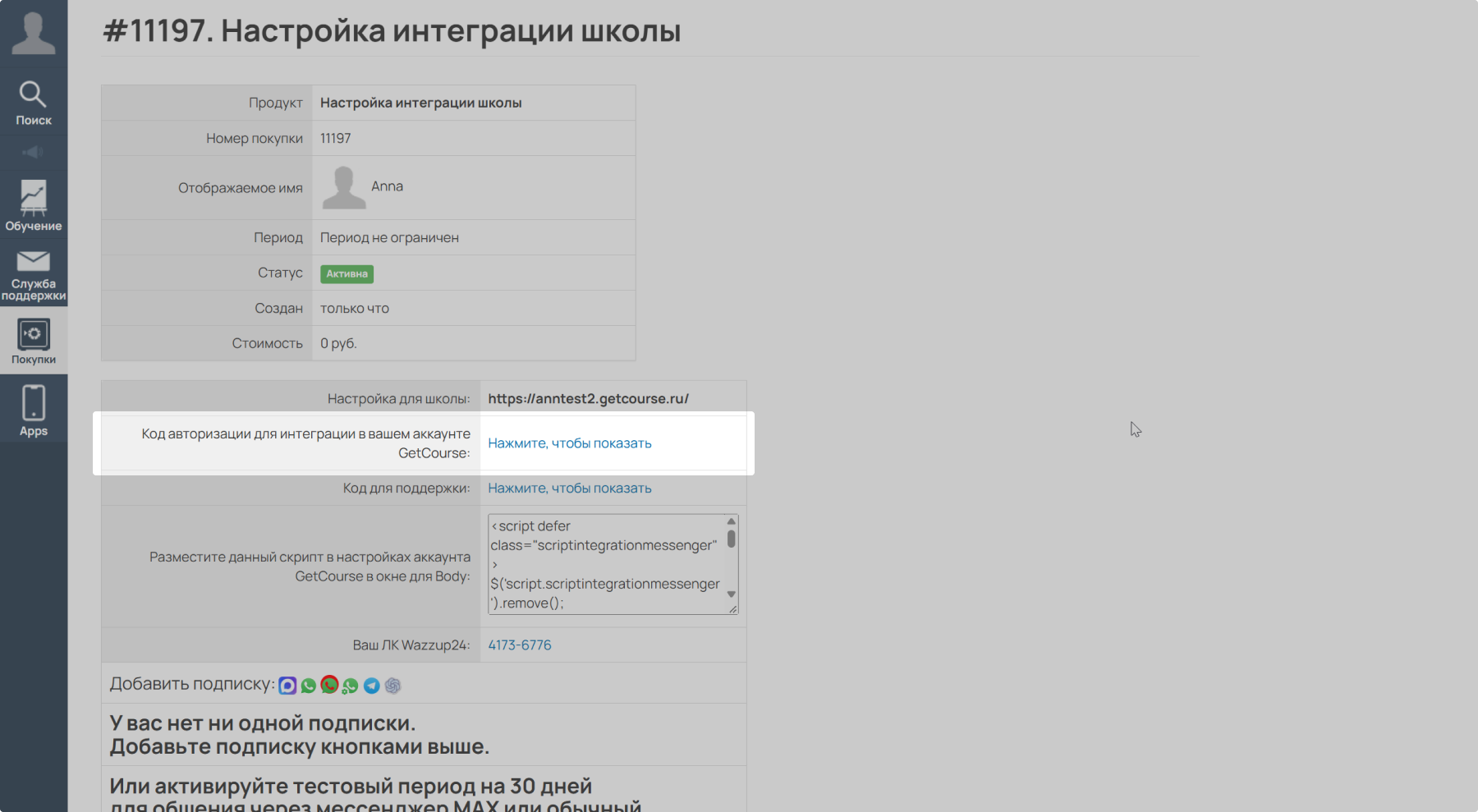This screenshot has height=812, width=1478.
Task: Add MAX messenger subscription via purple icon
Action: point(287,686)
